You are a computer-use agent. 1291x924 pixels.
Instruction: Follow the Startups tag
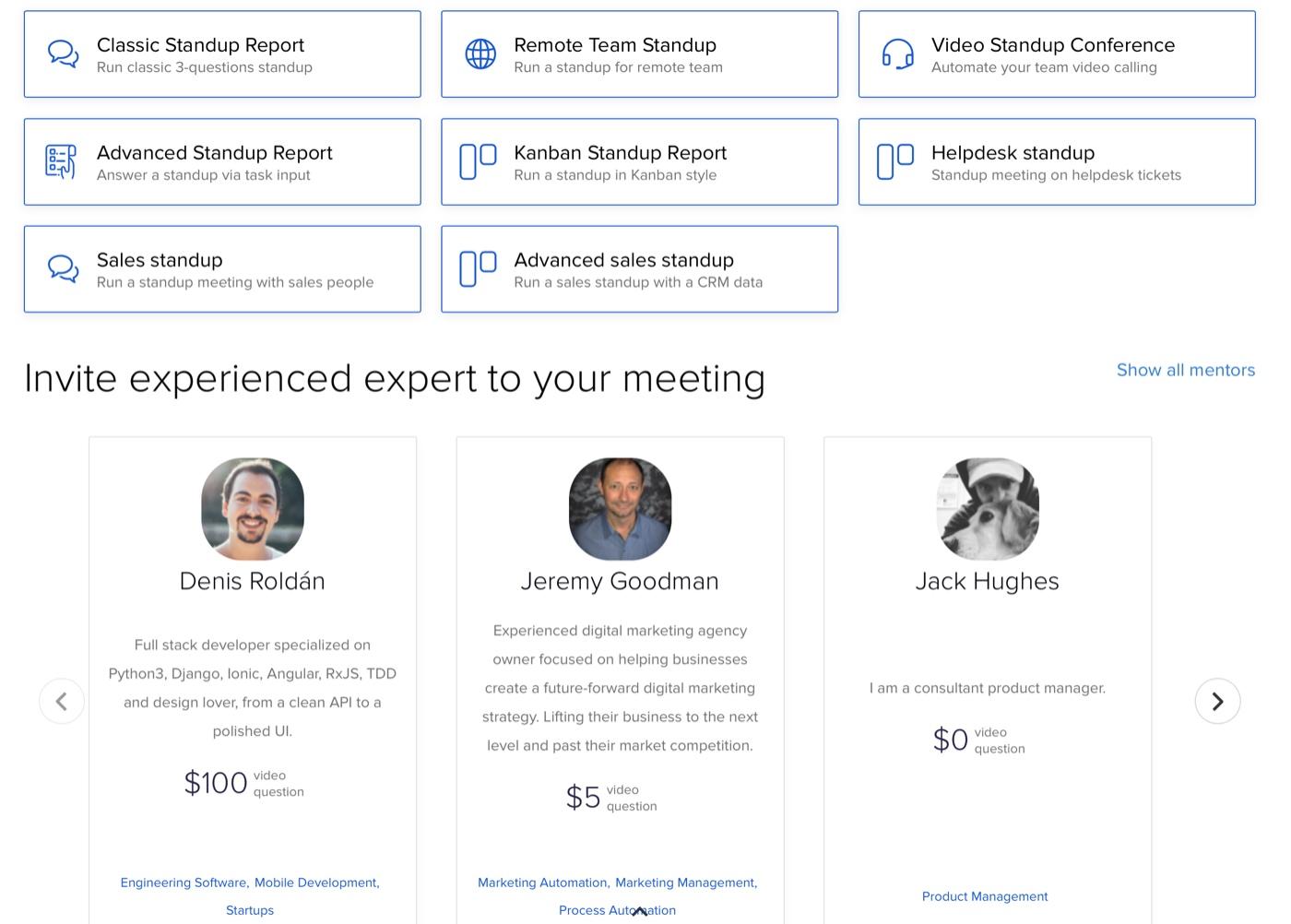tap(250, 910)
